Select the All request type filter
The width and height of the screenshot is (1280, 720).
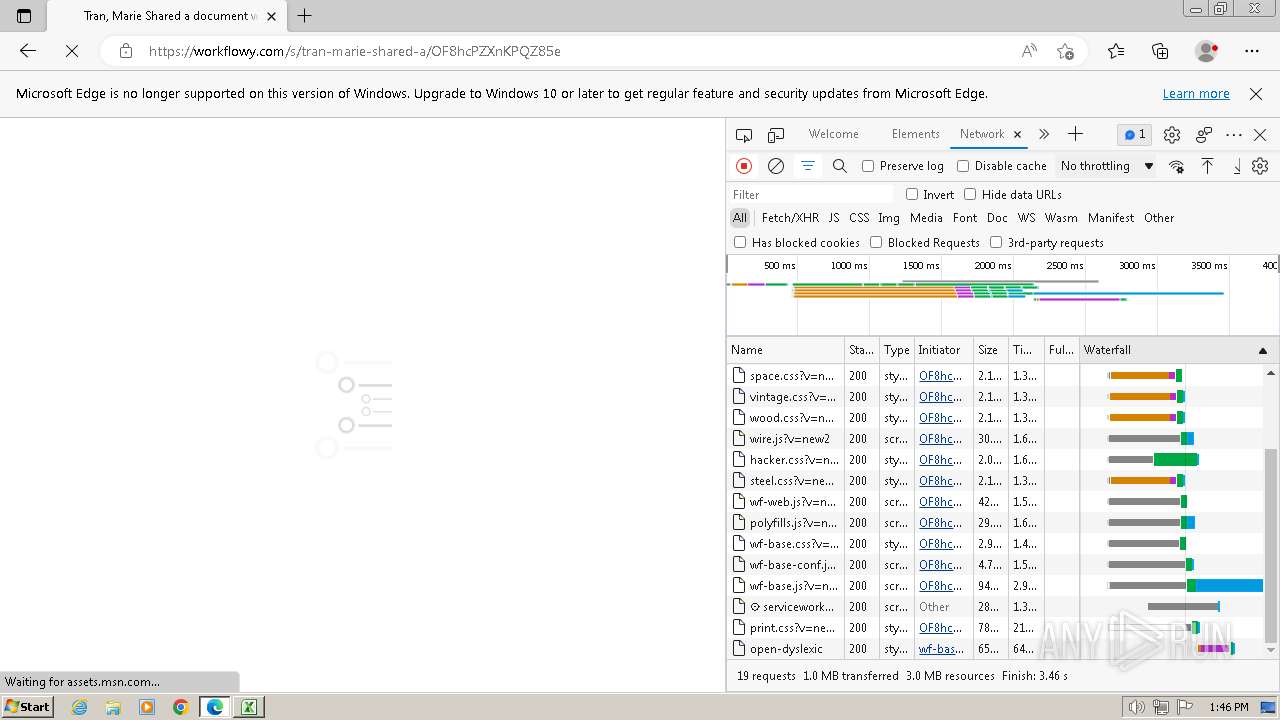[740, 218]
